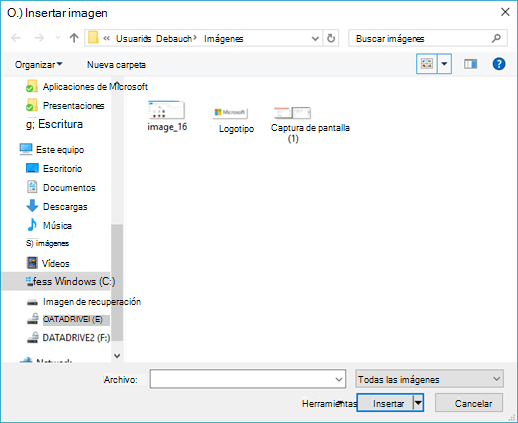Click the Archivo file name field

point(248,379)
